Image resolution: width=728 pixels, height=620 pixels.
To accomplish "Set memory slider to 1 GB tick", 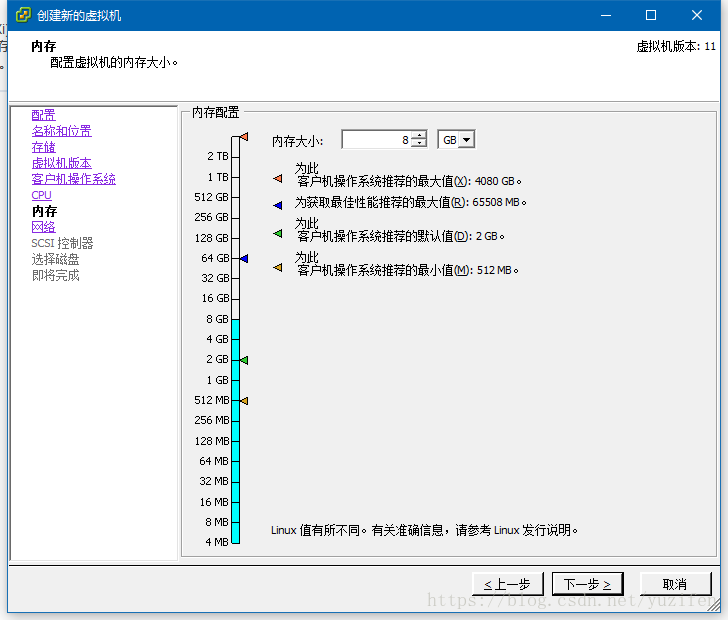I will [235, 380].
